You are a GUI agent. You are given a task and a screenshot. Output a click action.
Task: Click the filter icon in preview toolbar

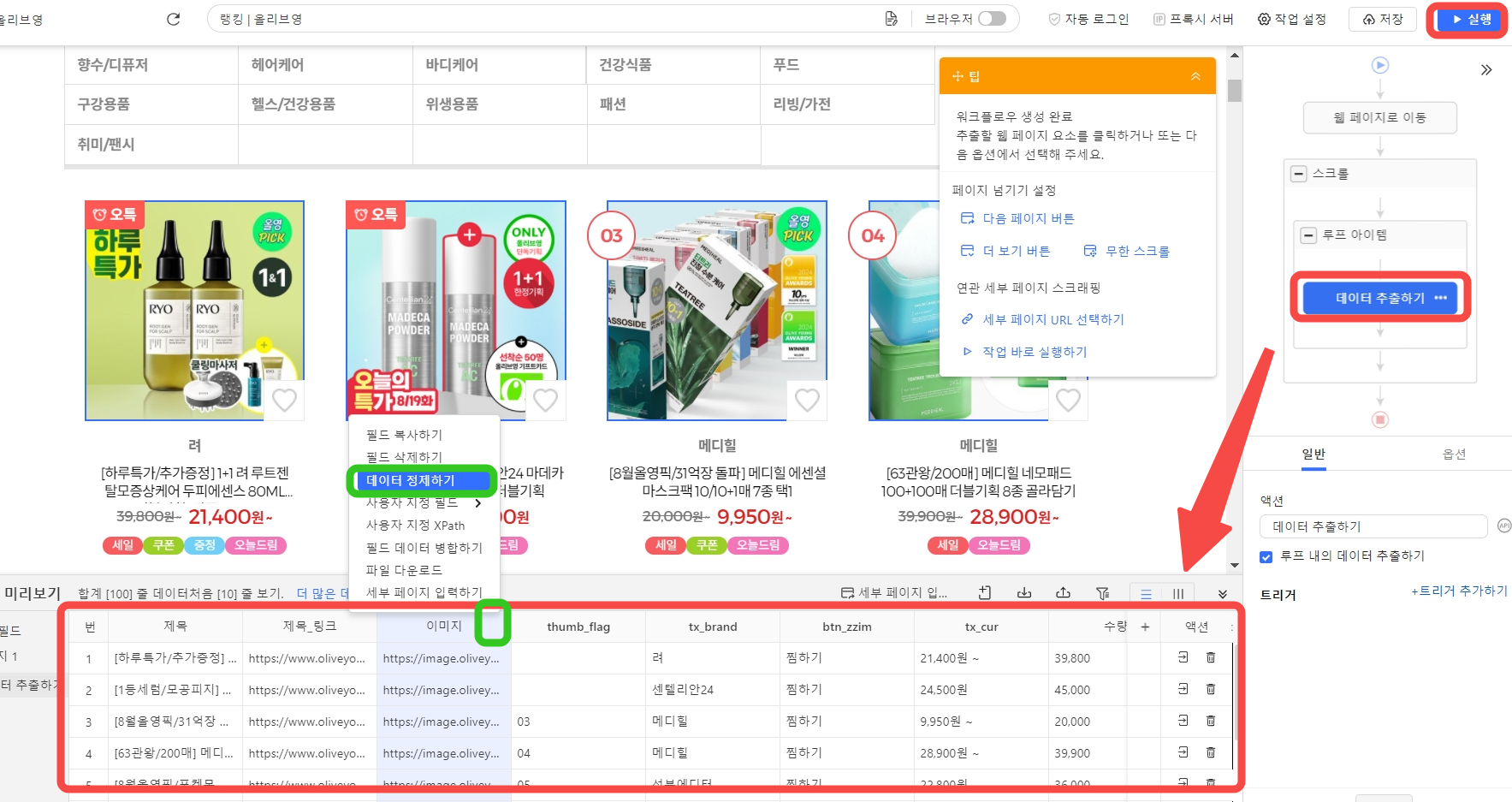click(x=1103, y=593)
